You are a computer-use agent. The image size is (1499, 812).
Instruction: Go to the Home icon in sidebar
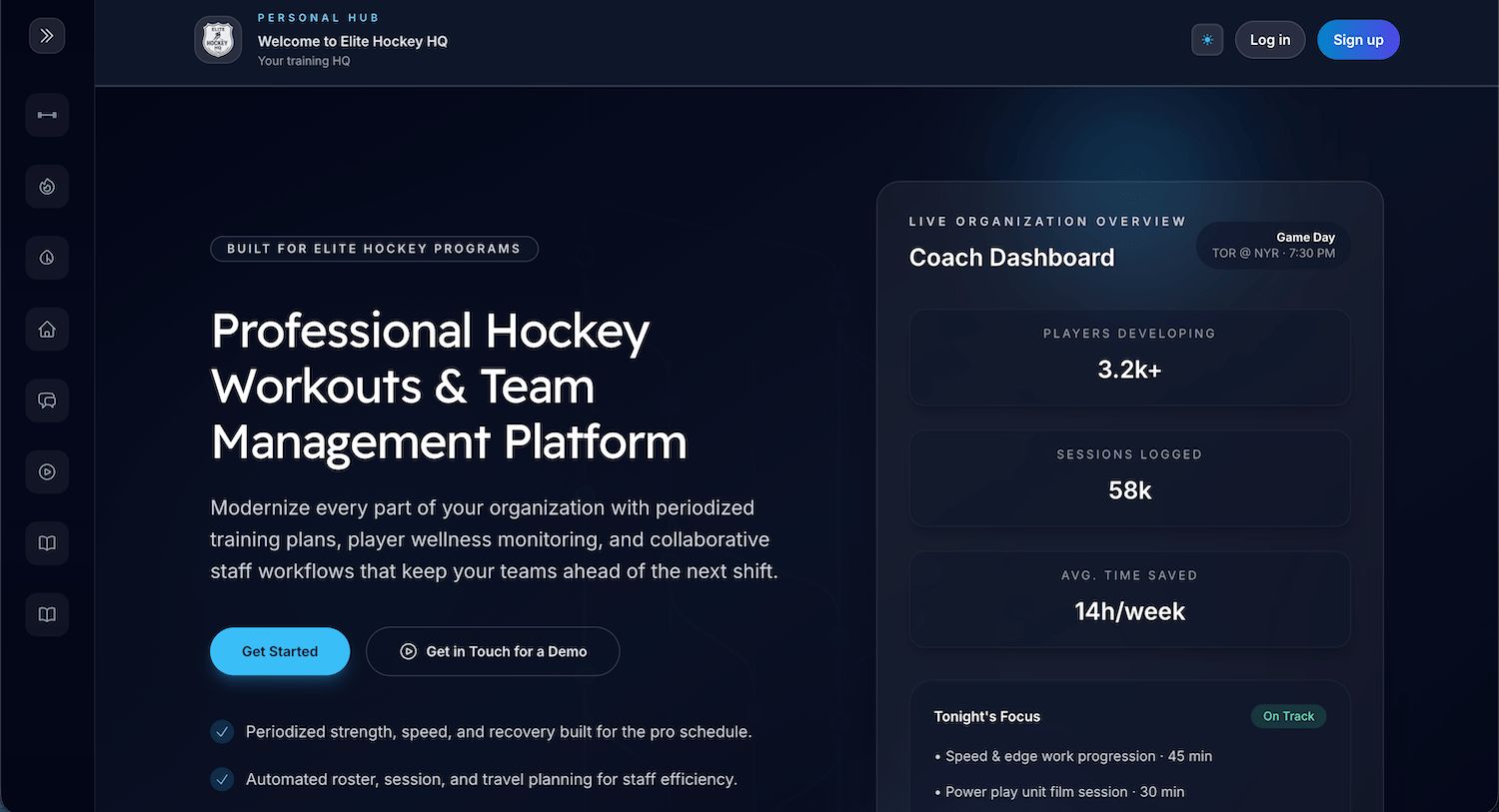(x=47, y=330)
